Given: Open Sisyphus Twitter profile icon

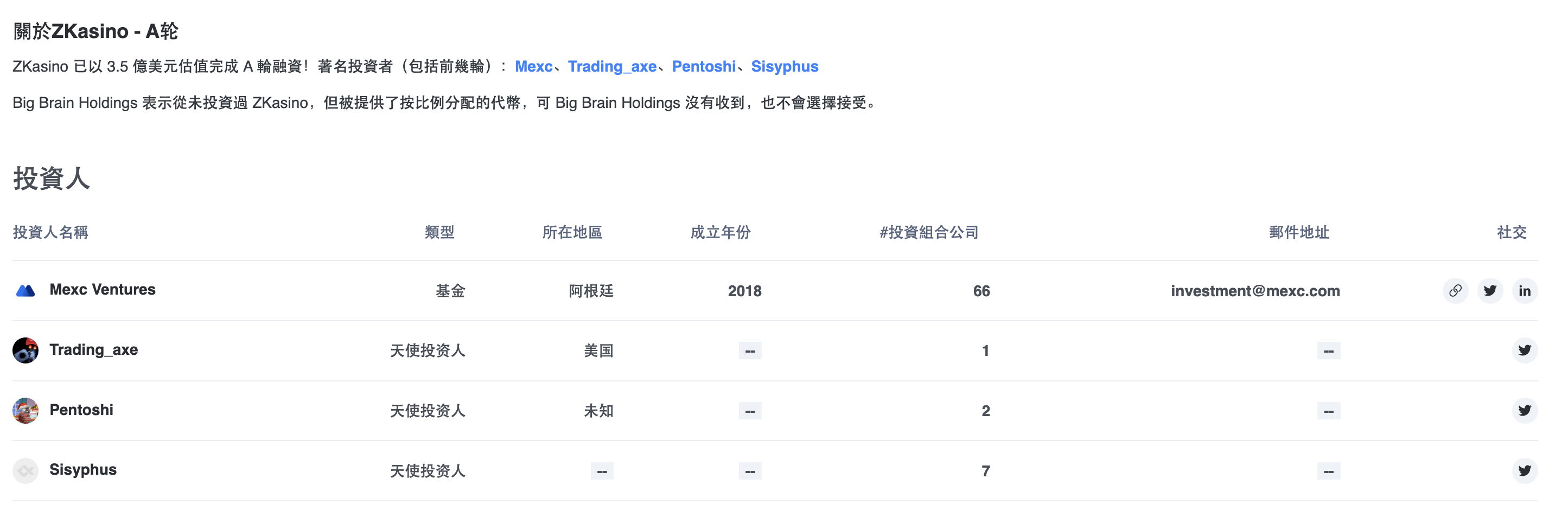Looking at the screenshot, I should 1524,470.
